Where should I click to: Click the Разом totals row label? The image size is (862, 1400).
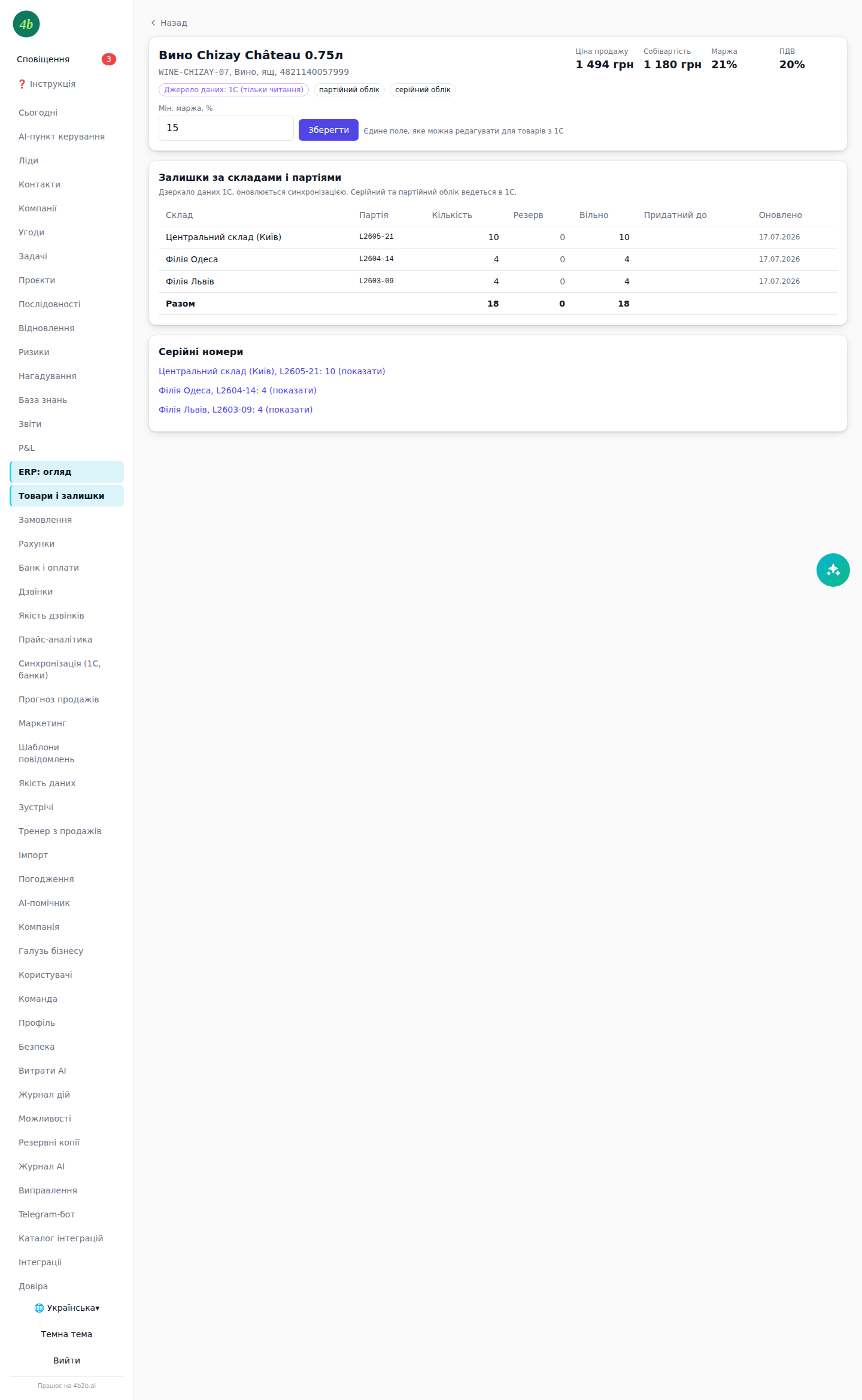[x=180, y=304]
